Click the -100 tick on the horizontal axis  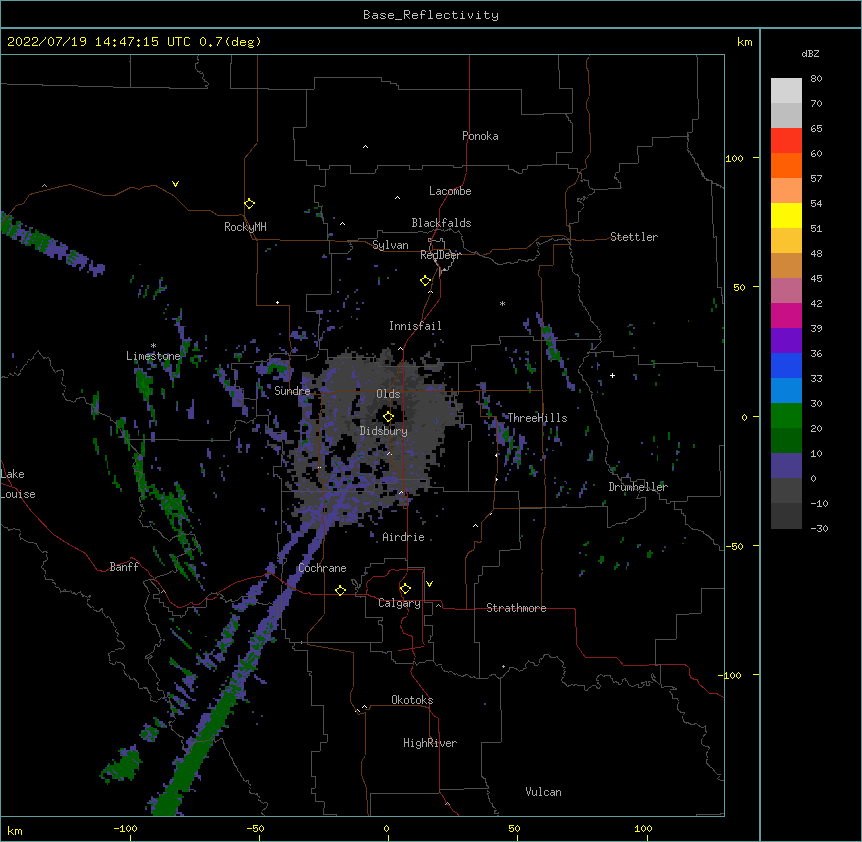click(x=125, y=828)
